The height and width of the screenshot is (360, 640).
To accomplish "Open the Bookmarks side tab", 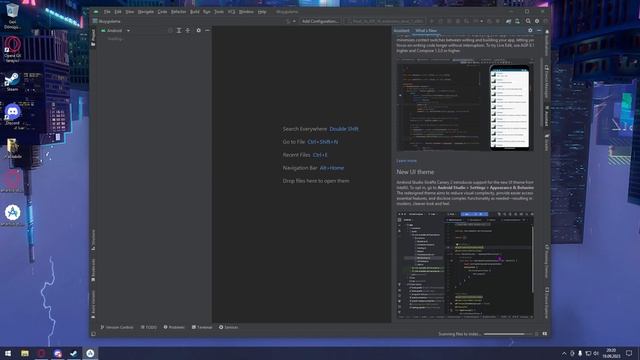I will (x=93, y=270).
